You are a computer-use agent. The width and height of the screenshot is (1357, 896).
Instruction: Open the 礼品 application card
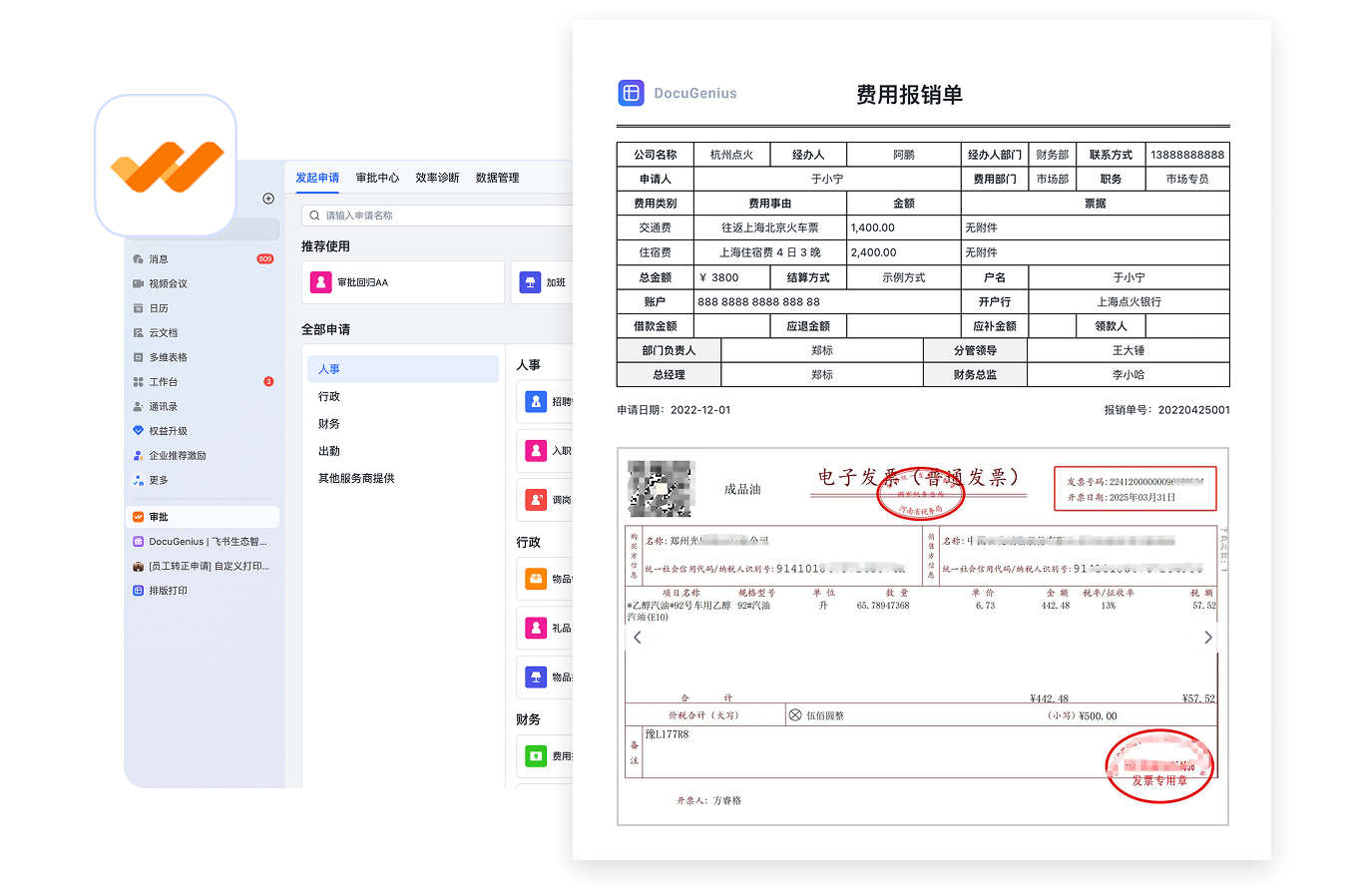545,628
